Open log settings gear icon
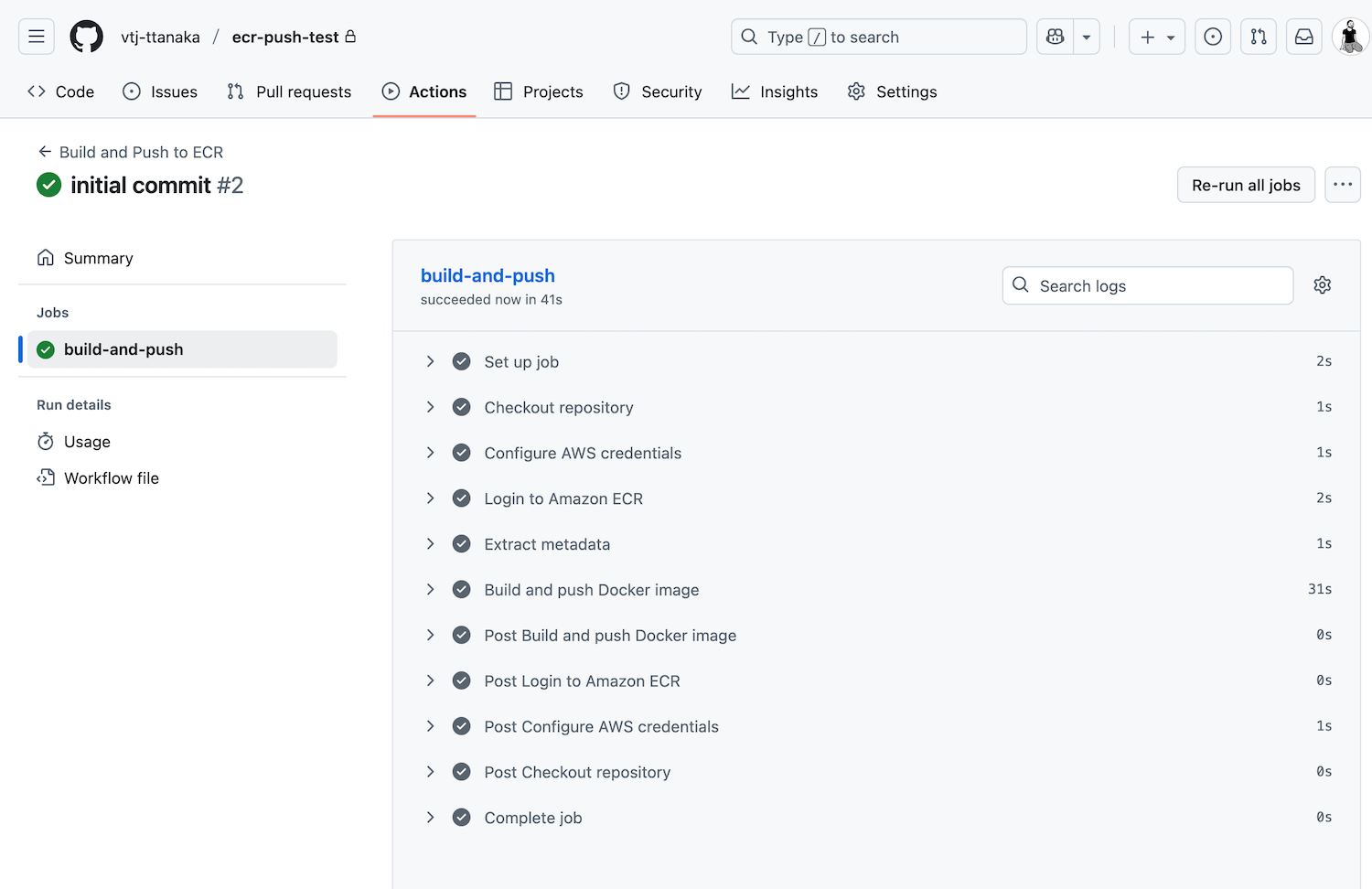 point(1322,285)
